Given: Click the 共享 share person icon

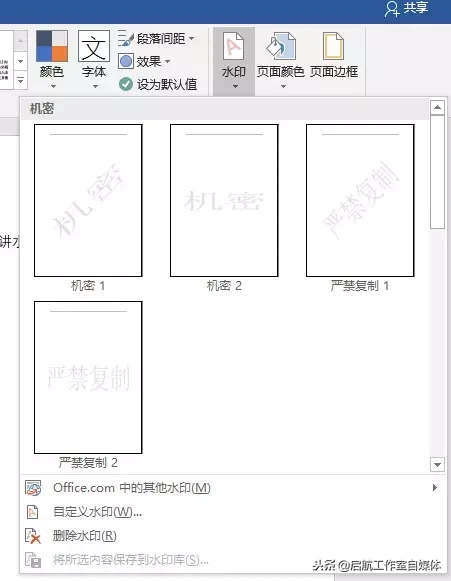Looking at the screenshot, I should [392, 9].
